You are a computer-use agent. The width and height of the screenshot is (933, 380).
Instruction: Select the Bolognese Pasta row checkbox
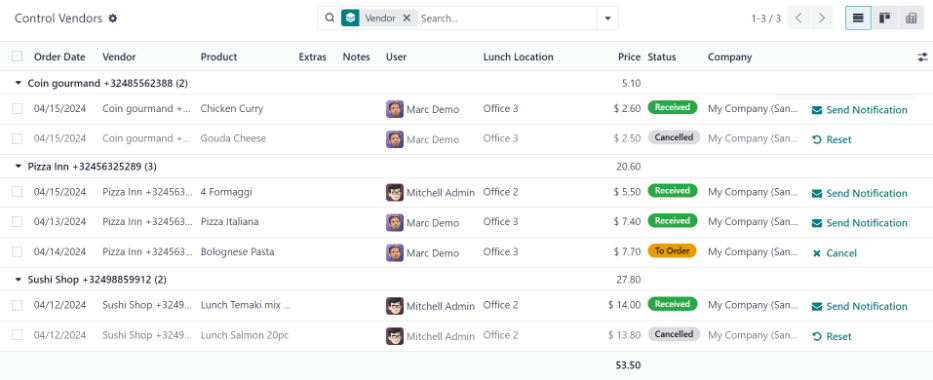click(17, 252)
